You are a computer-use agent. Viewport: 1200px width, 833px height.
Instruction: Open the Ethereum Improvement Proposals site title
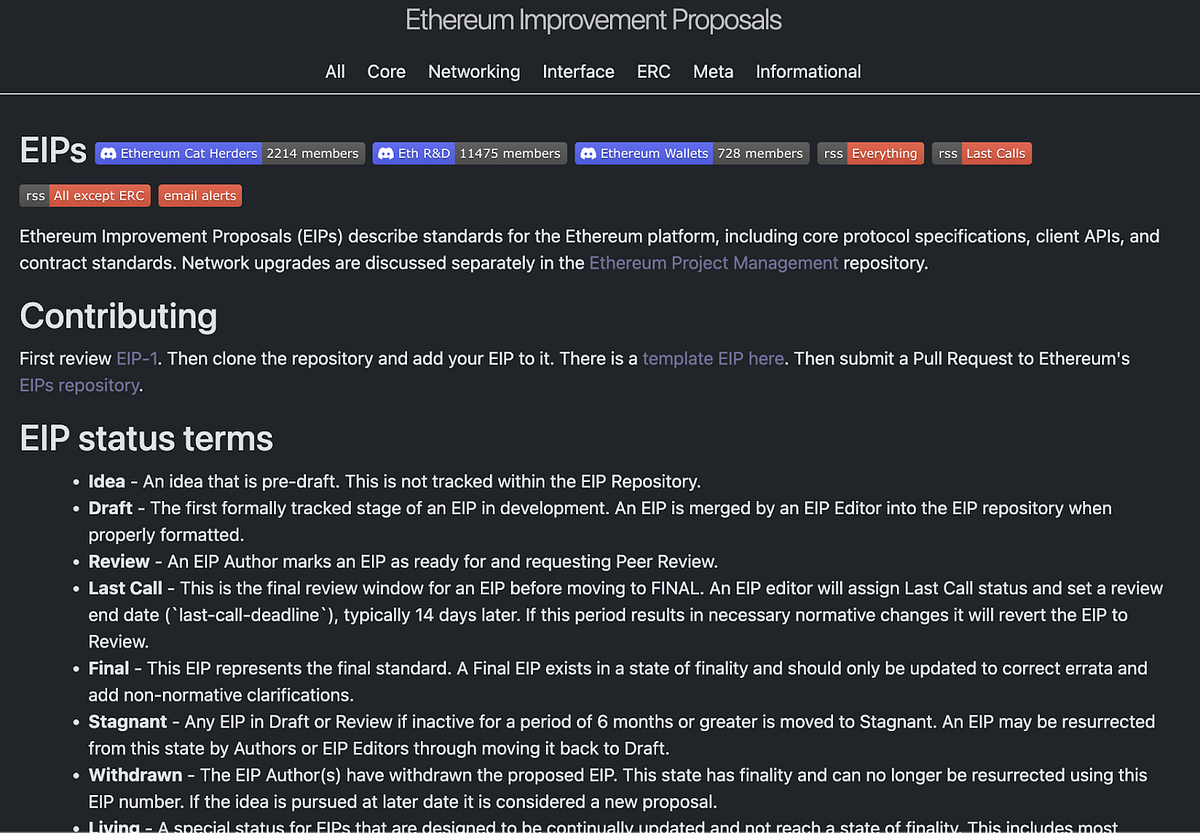[x=593, y=20]
